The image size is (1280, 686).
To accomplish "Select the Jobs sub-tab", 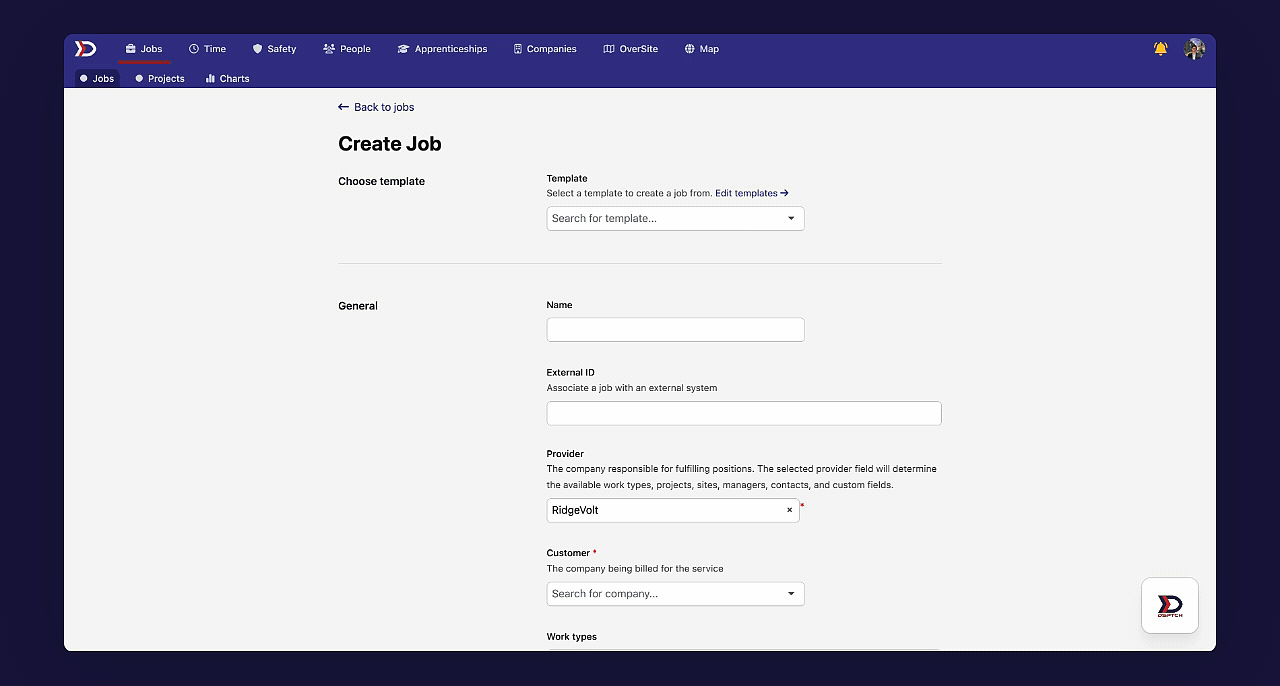I will (97, 78).
